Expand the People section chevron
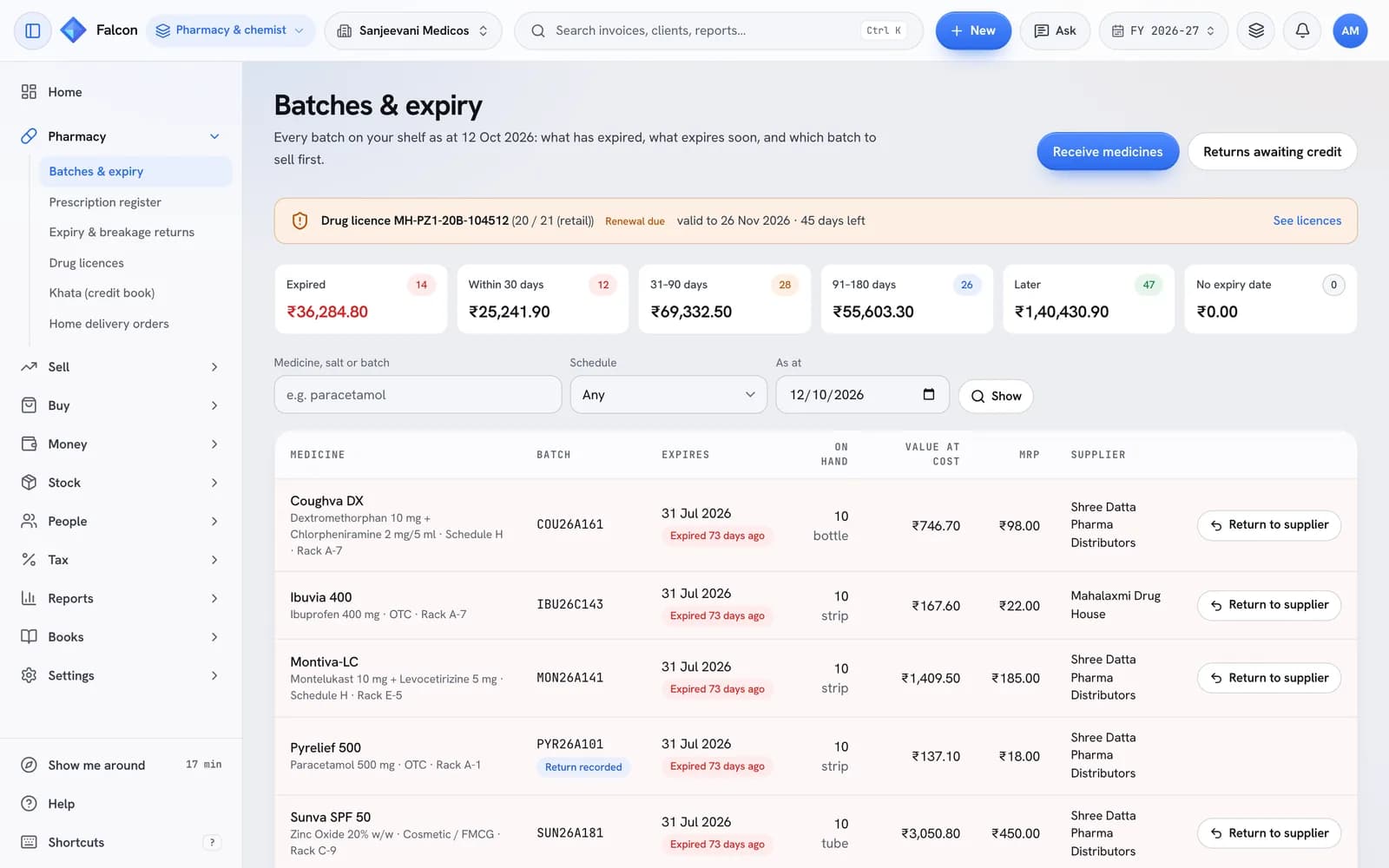Screen dimensions: 1389x868 214,521
